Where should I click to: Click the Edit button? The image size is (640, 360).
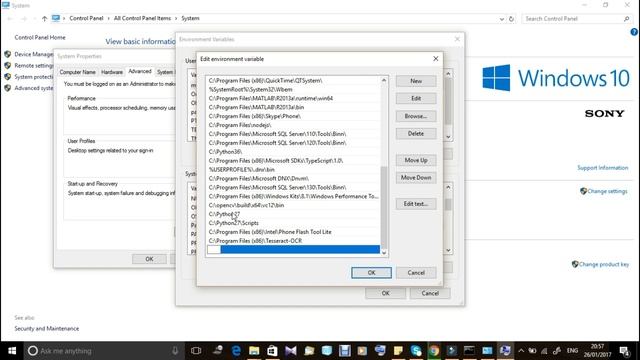click(416, 98)
